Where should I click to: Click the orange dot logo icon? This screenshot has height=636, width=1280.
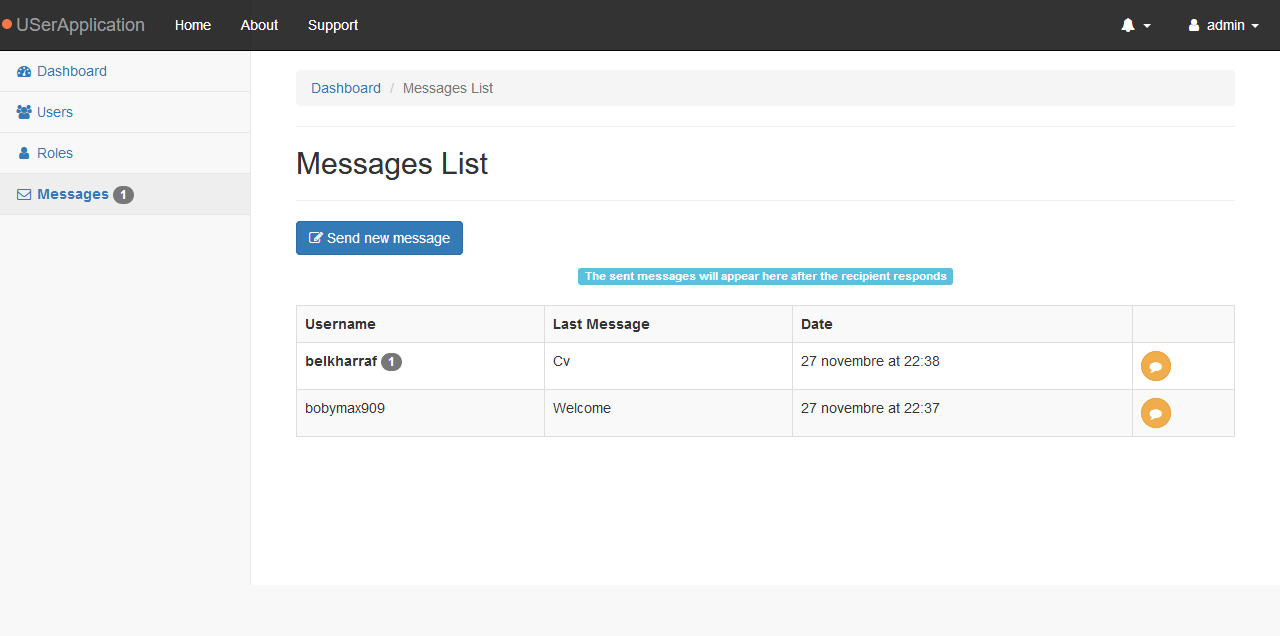(7, 25)
